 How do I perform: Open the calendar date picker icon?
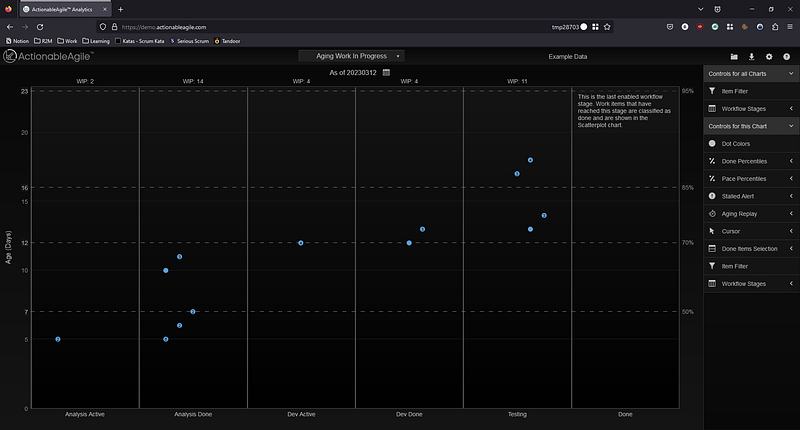click(x=386, y=72)
